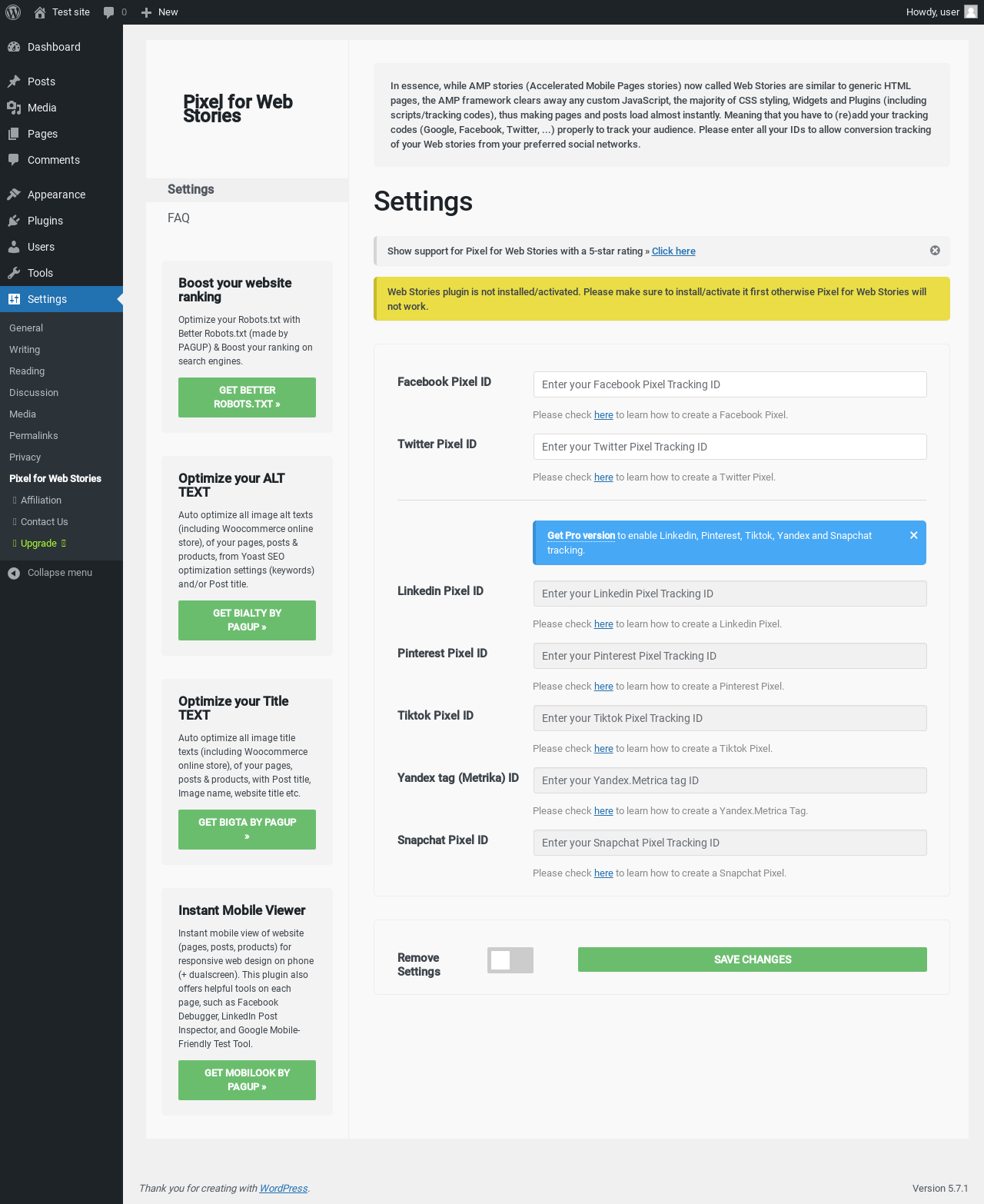Switch to the plugin Settings tab

[247, 190]
